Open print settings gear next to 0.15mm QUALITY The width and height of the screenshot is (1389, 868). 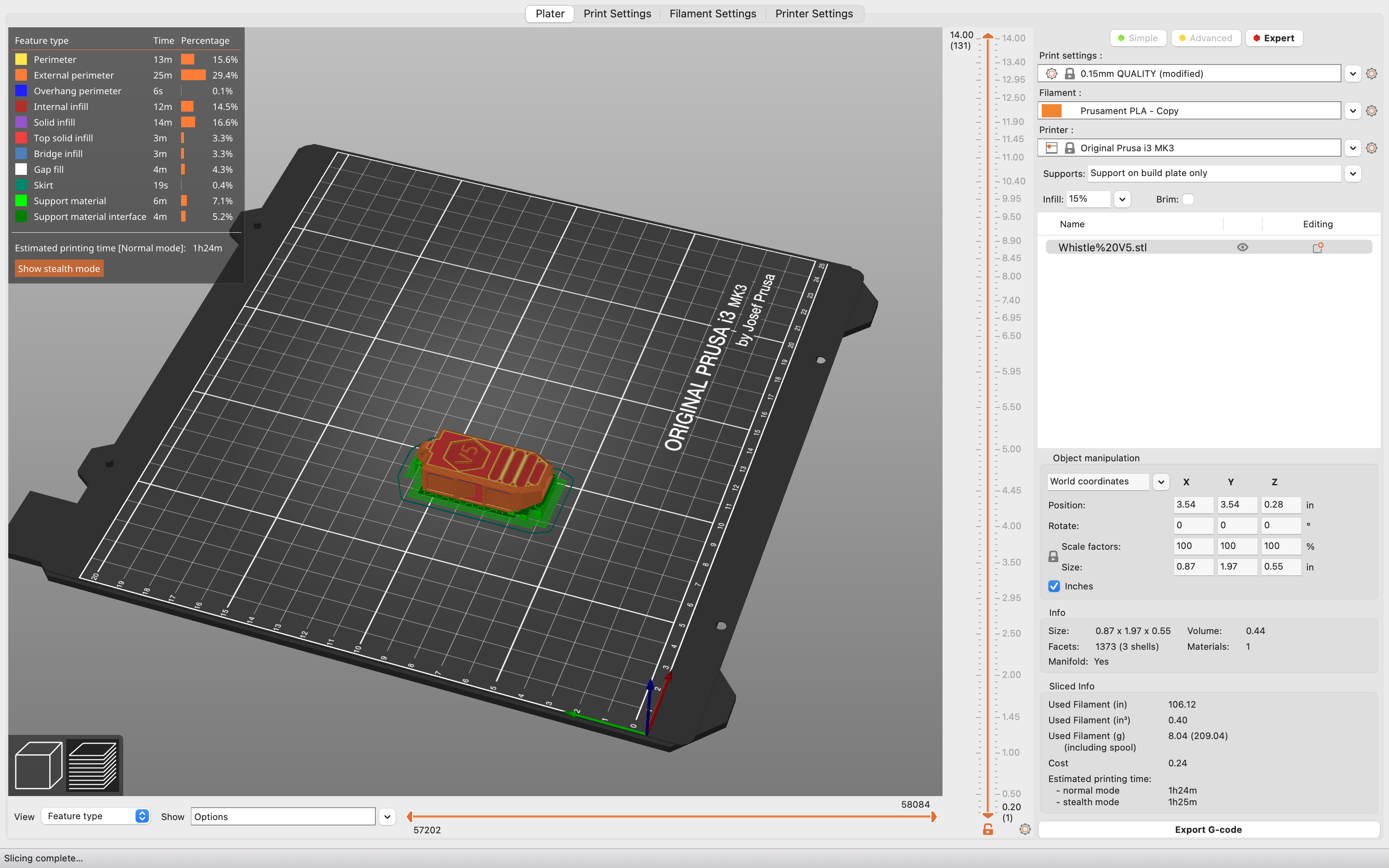coord(1371,74)
